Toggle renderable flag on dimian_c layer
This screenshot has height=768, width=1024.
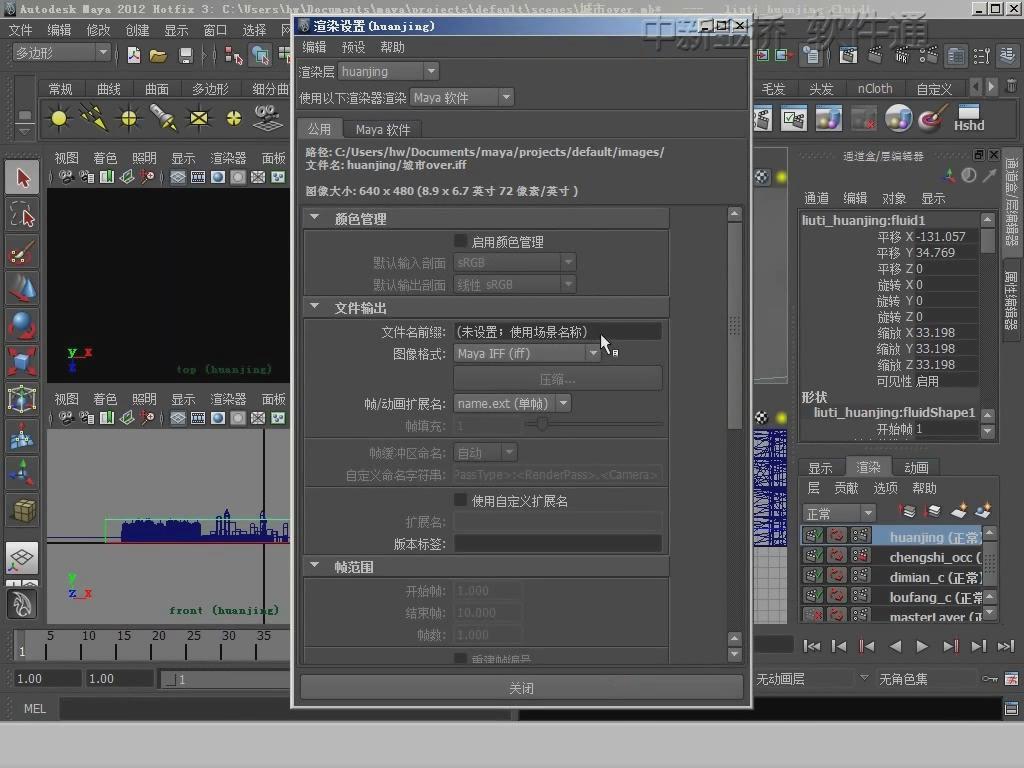[813, 576]
